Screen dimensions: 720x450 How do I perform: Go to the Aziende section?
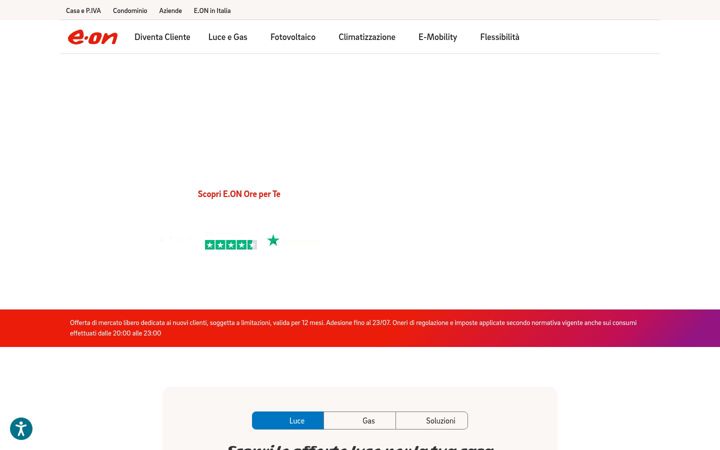170,11
